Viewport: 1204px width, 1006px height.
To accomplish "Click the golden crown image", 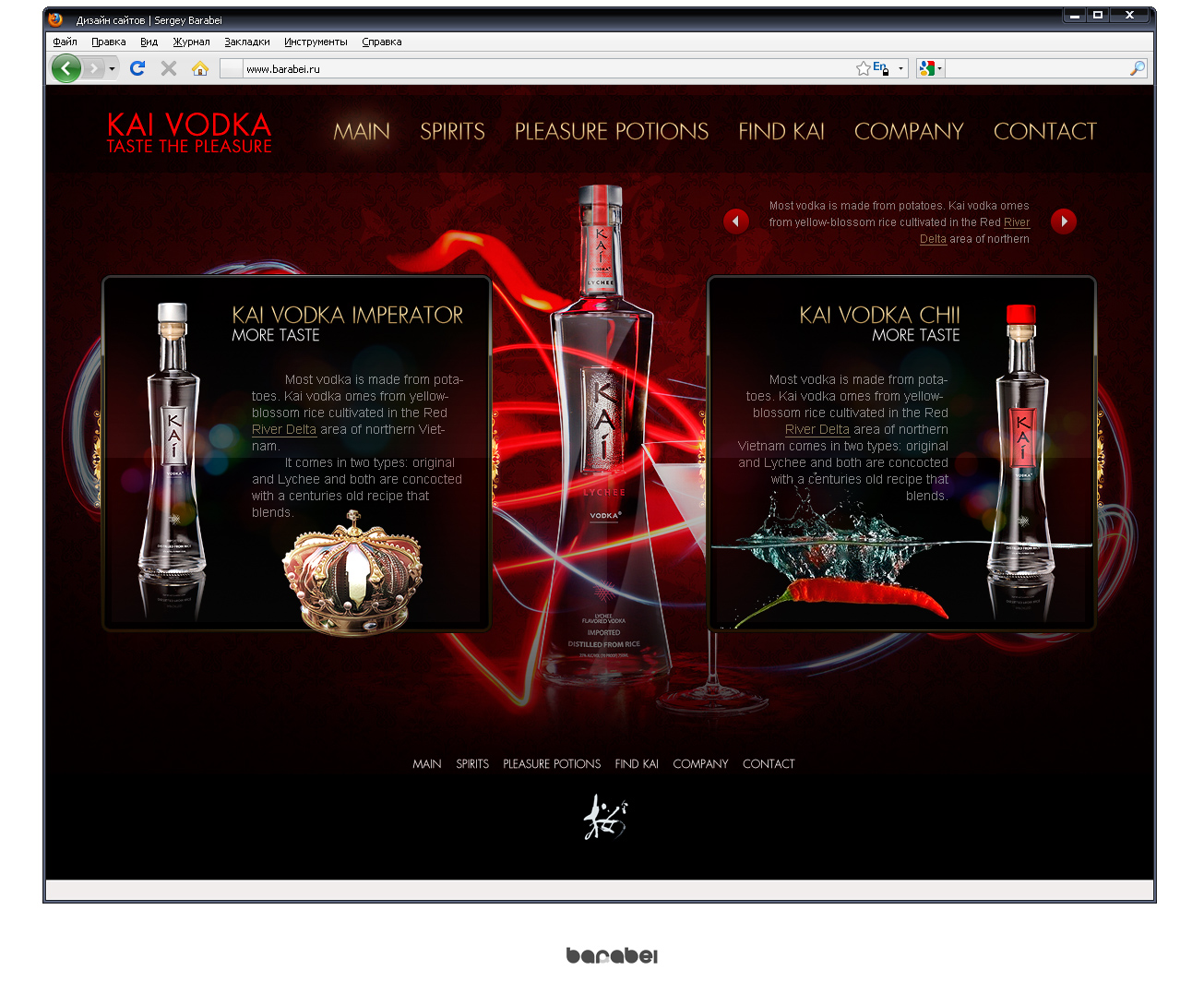I will pyautogui.click(x=352, y=572).
